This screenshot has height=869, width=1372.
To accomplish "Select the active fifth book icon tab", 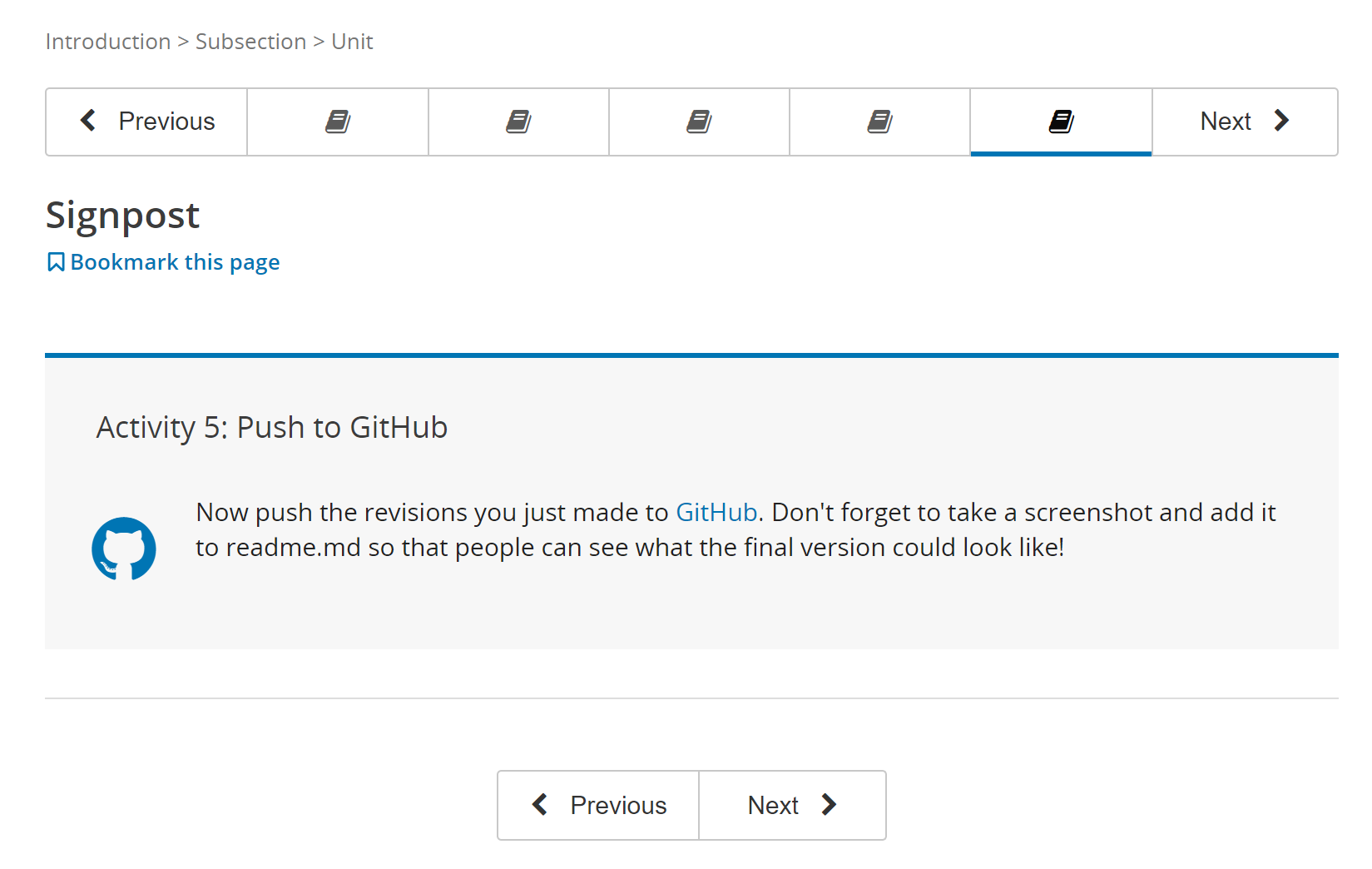I will pos(1061,122).
